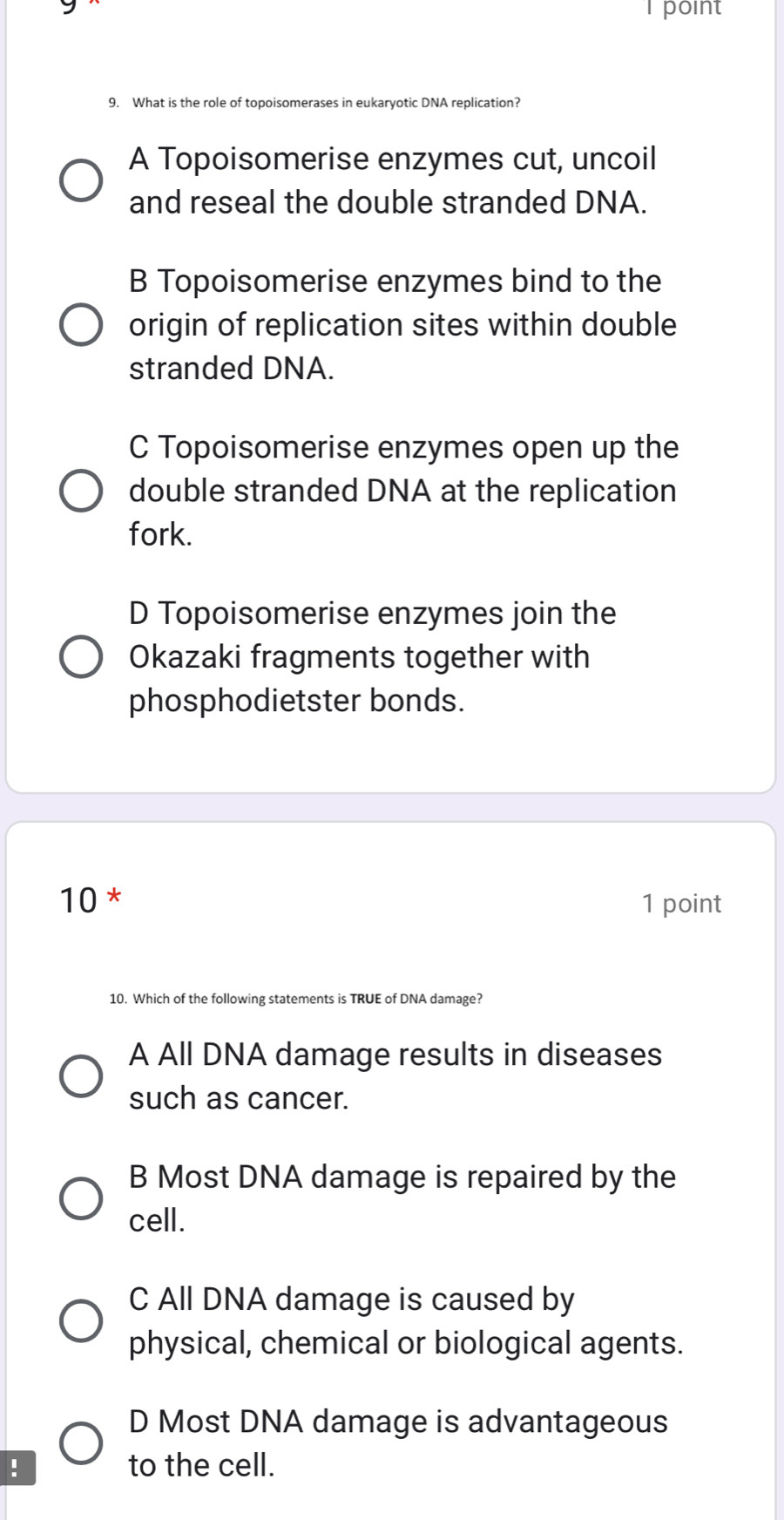Pick radio button for 'join the Okazaki fragments' answer
Viewport: 784px width, 1520px height.
click(x=81, y=656)
